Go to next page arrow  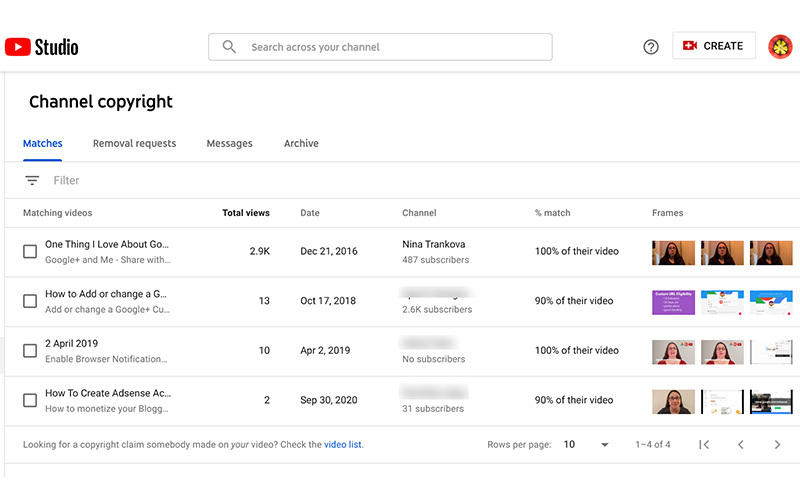[x=777, y=444]
